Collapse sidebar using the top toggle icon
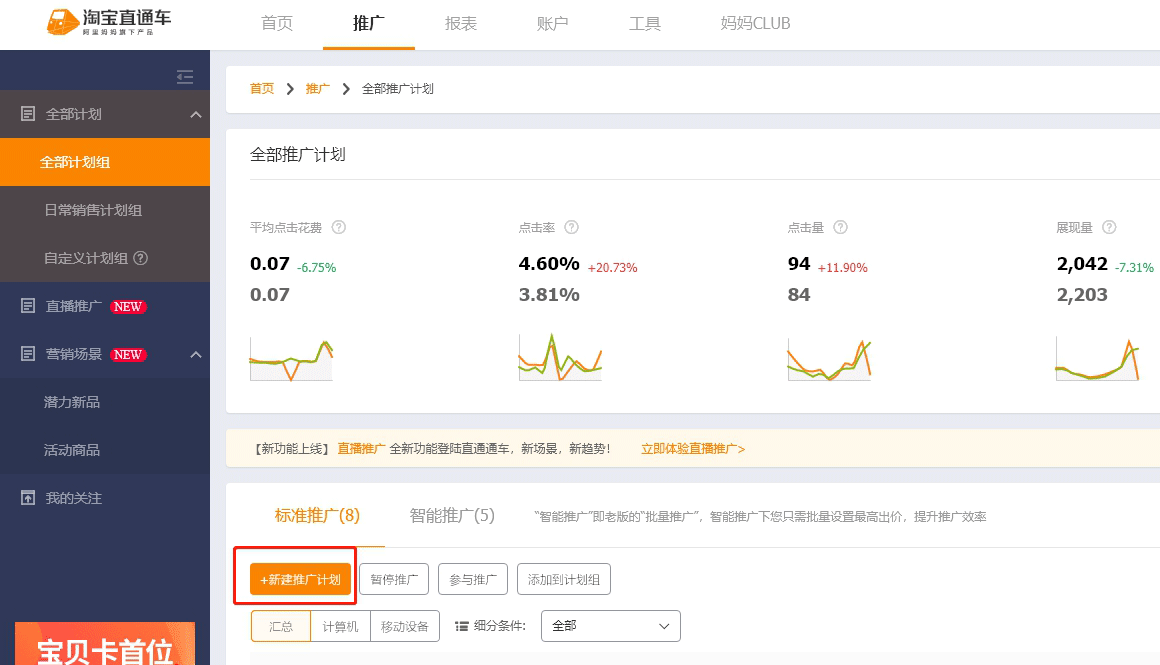Image resolution: width=1160 pixels, height=665 pixels. (x=184, y=77)
